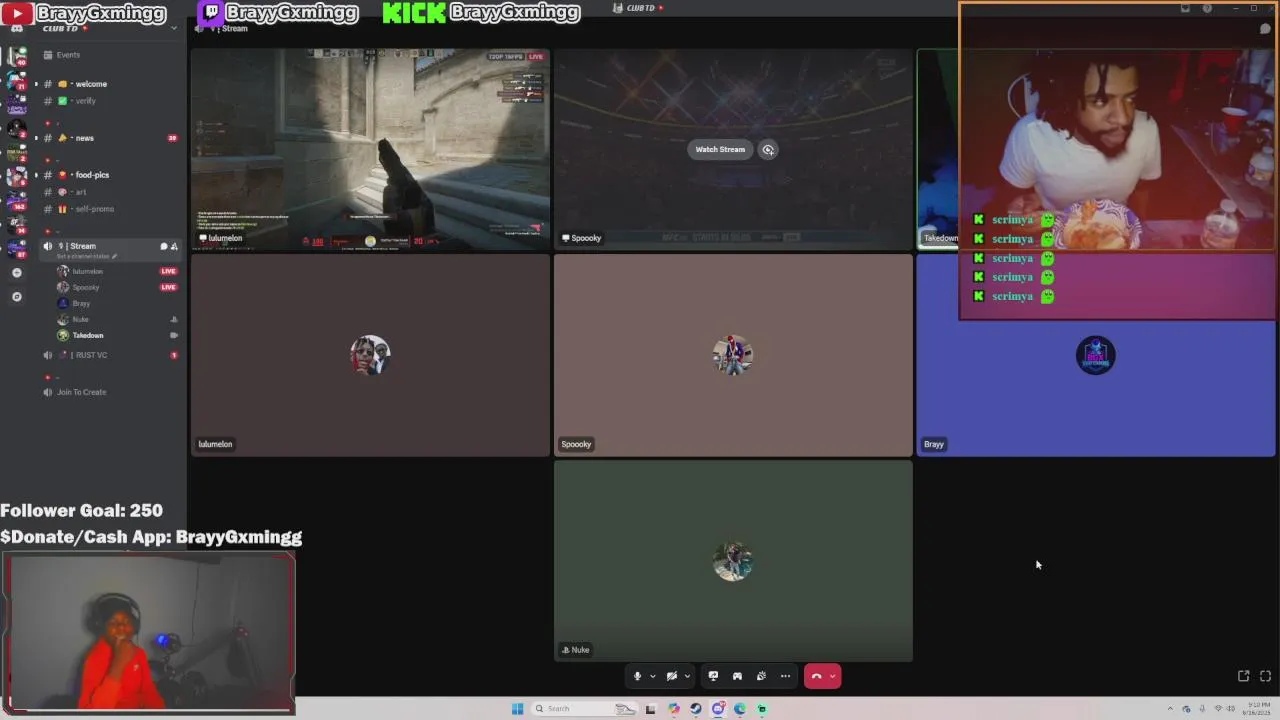The height and width of the screenshot is (720, 1280).
Task: Click the Add a Server plus icon
Action: 16,273
